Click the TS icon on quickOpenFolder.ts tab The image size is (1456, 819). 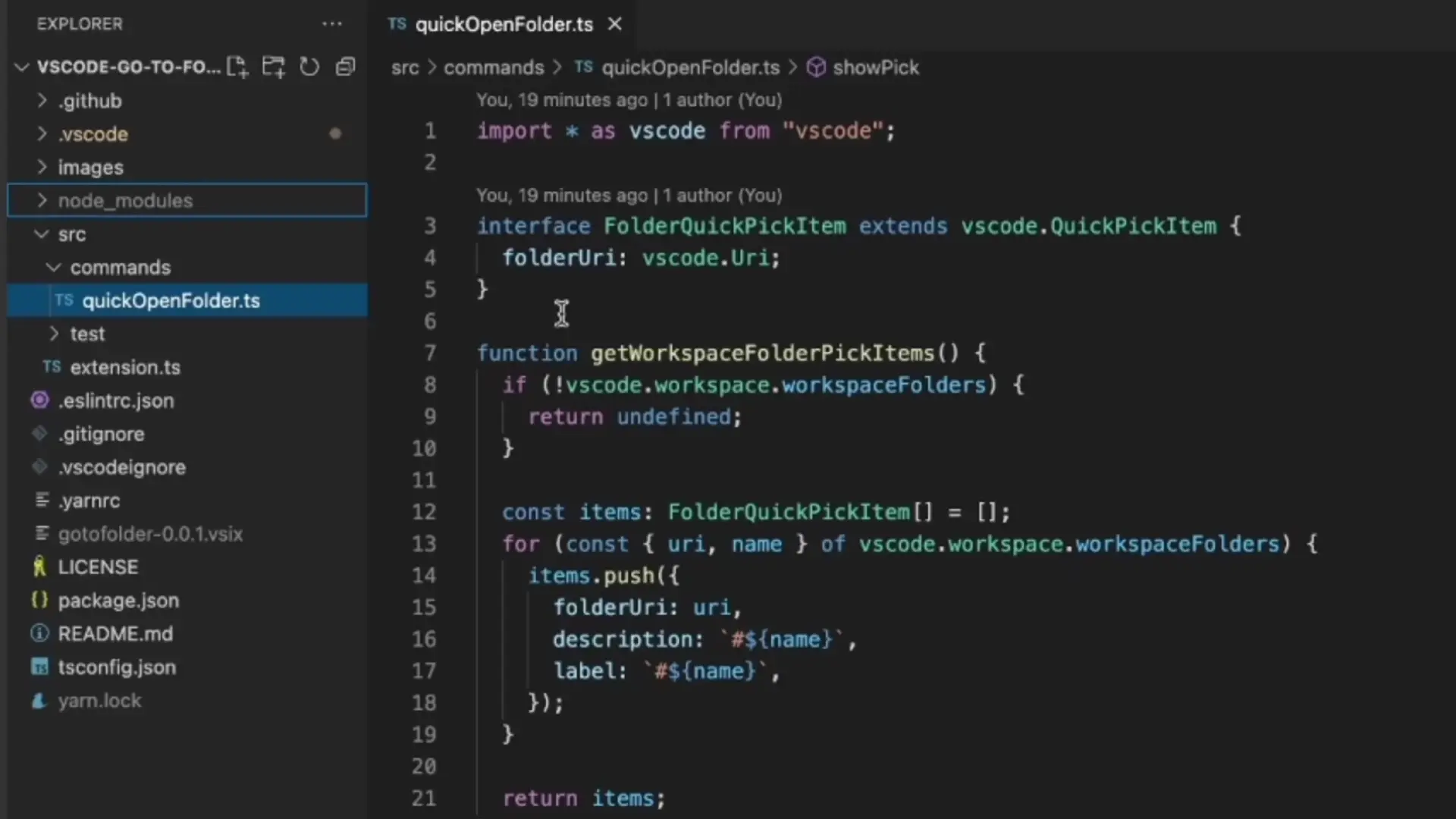397,24
